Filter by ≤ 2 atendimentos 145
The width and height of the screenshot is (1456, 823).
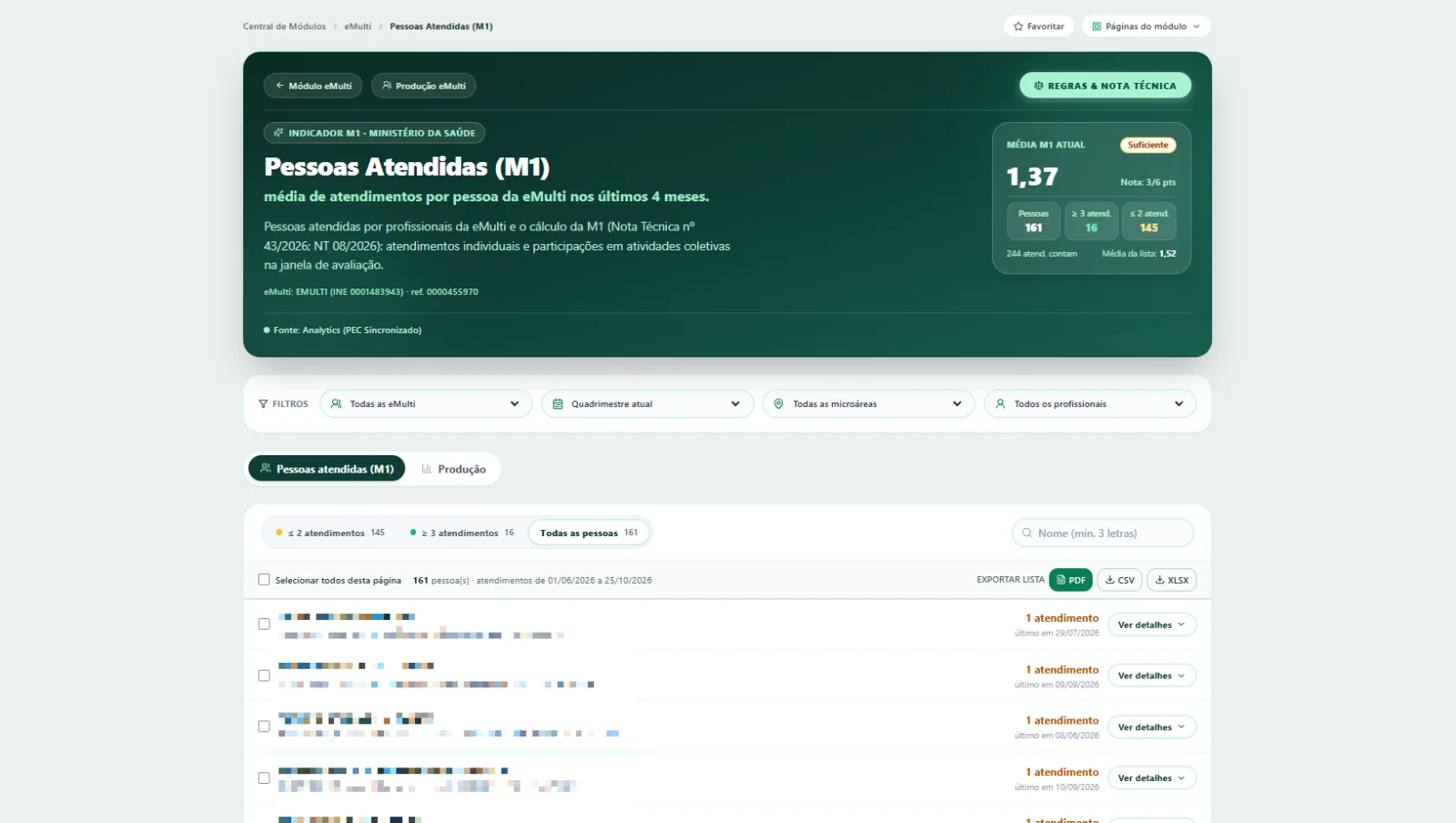330,533
